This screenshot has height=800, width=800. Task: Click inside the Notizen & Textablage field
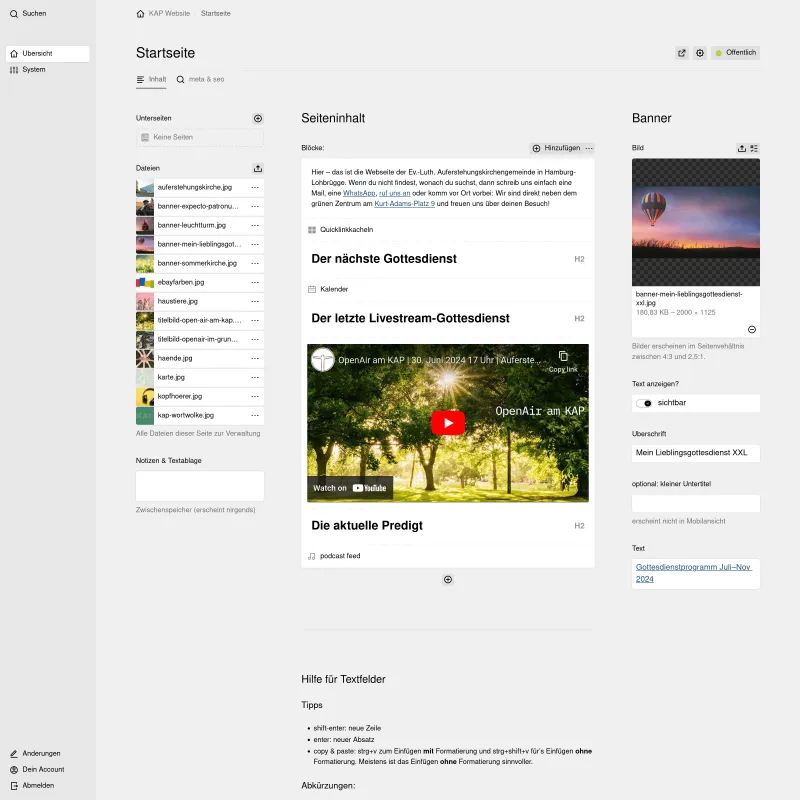click(x=198, y=485)
